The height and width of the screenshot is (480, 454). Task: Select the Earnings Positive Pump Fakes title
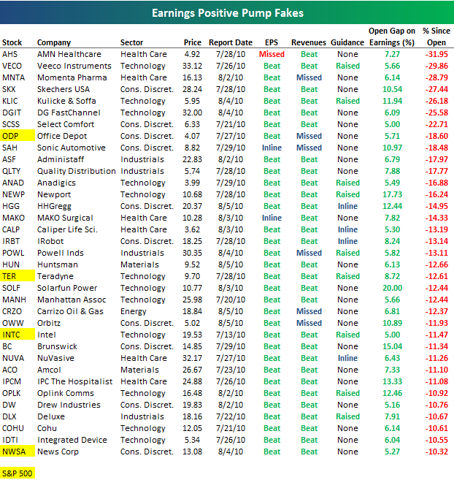[228, 13]
